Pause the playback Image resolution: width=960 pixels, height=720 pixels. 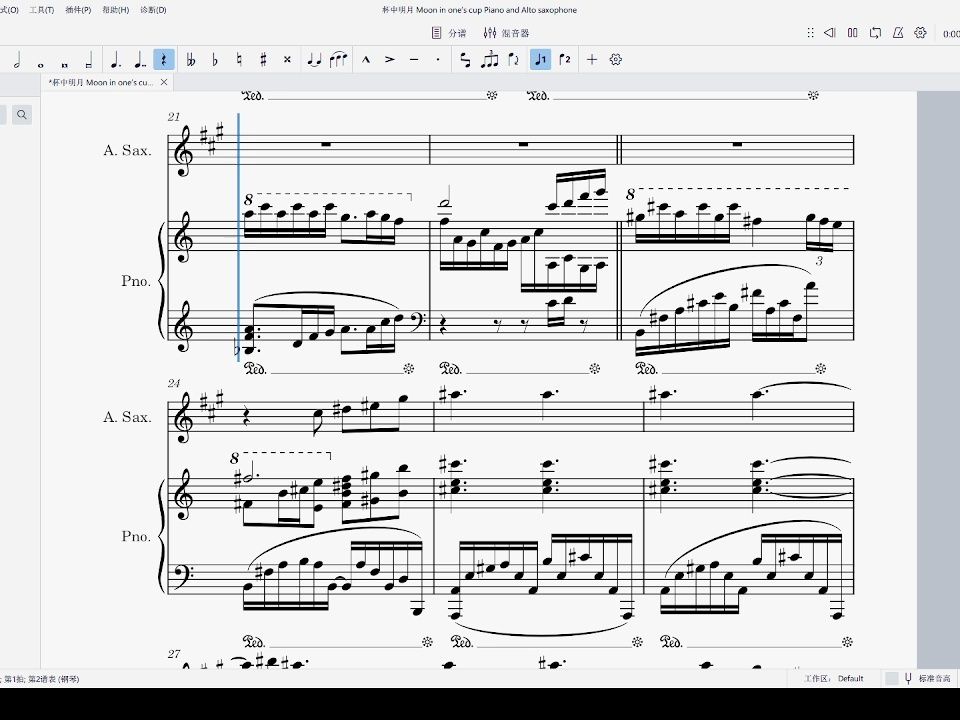point(852,33)
